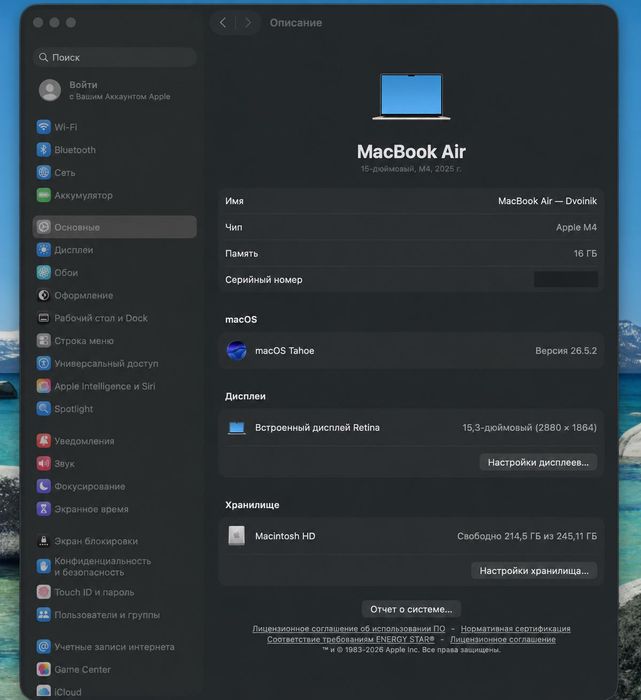Open Дисплеи settings in the sidebar

point(115,250)
